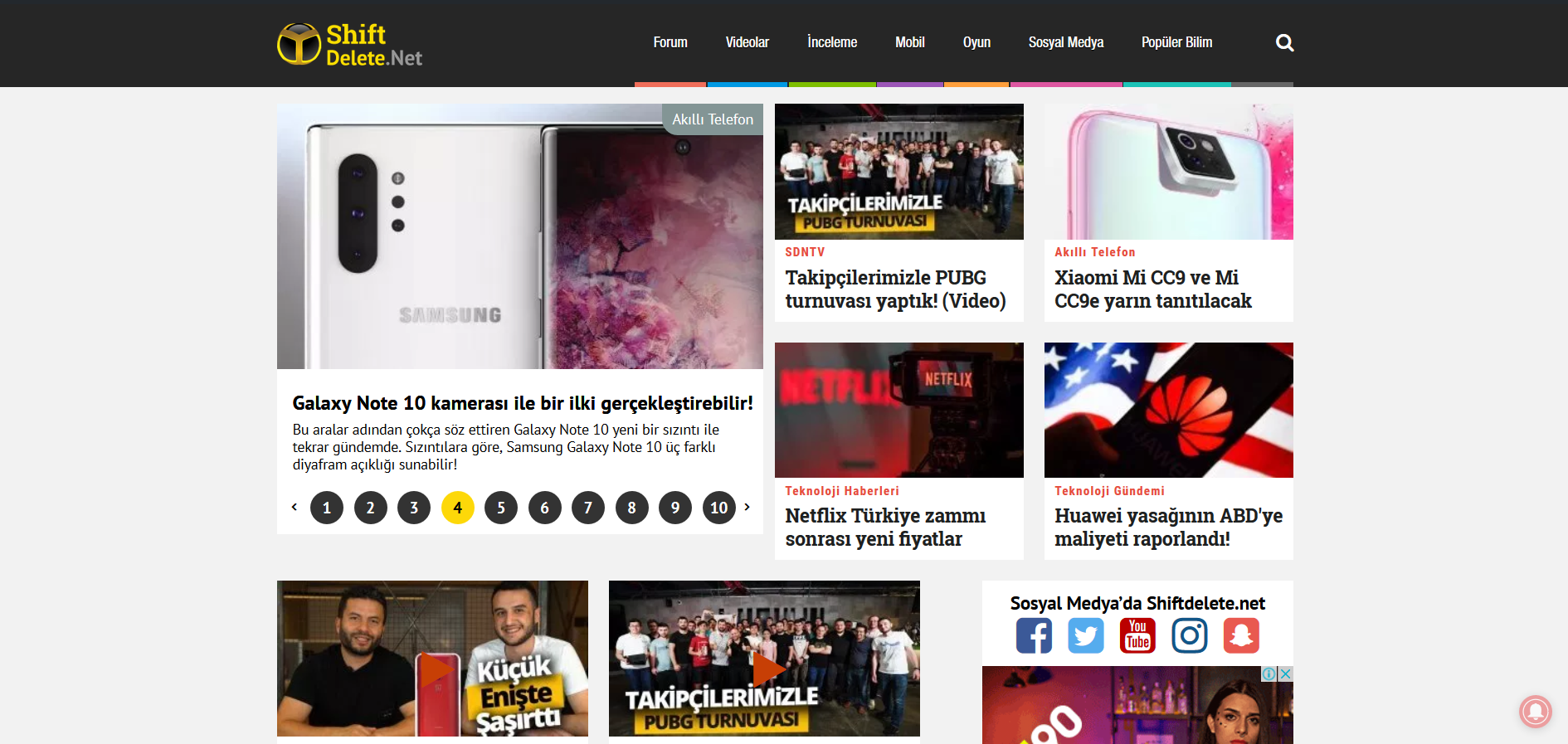Click the advertisement banner image
Viewport: 1568px width, 744px height.
click(1137, 705)
